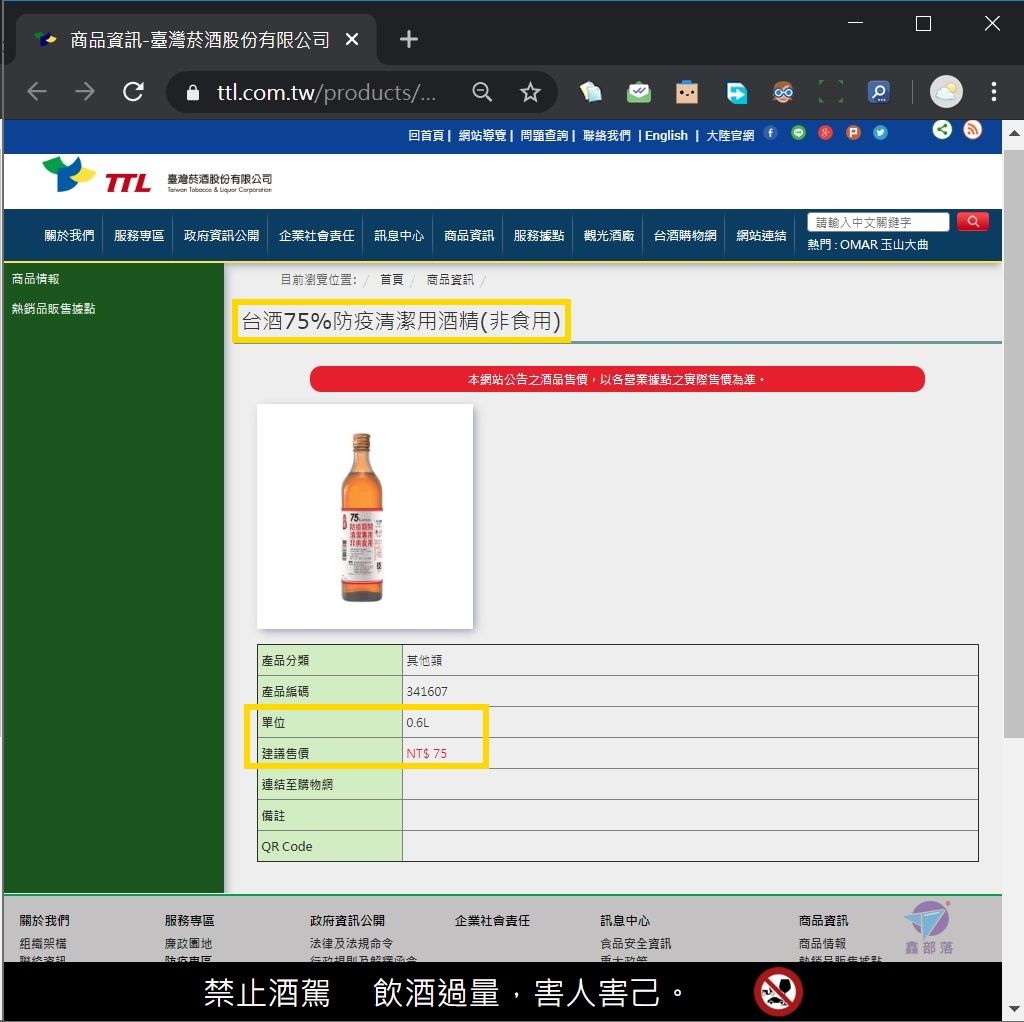Screen dimensions: 1024x1022
Task: Open 商品情報 in the green sidebar
Action: [35, 279]
